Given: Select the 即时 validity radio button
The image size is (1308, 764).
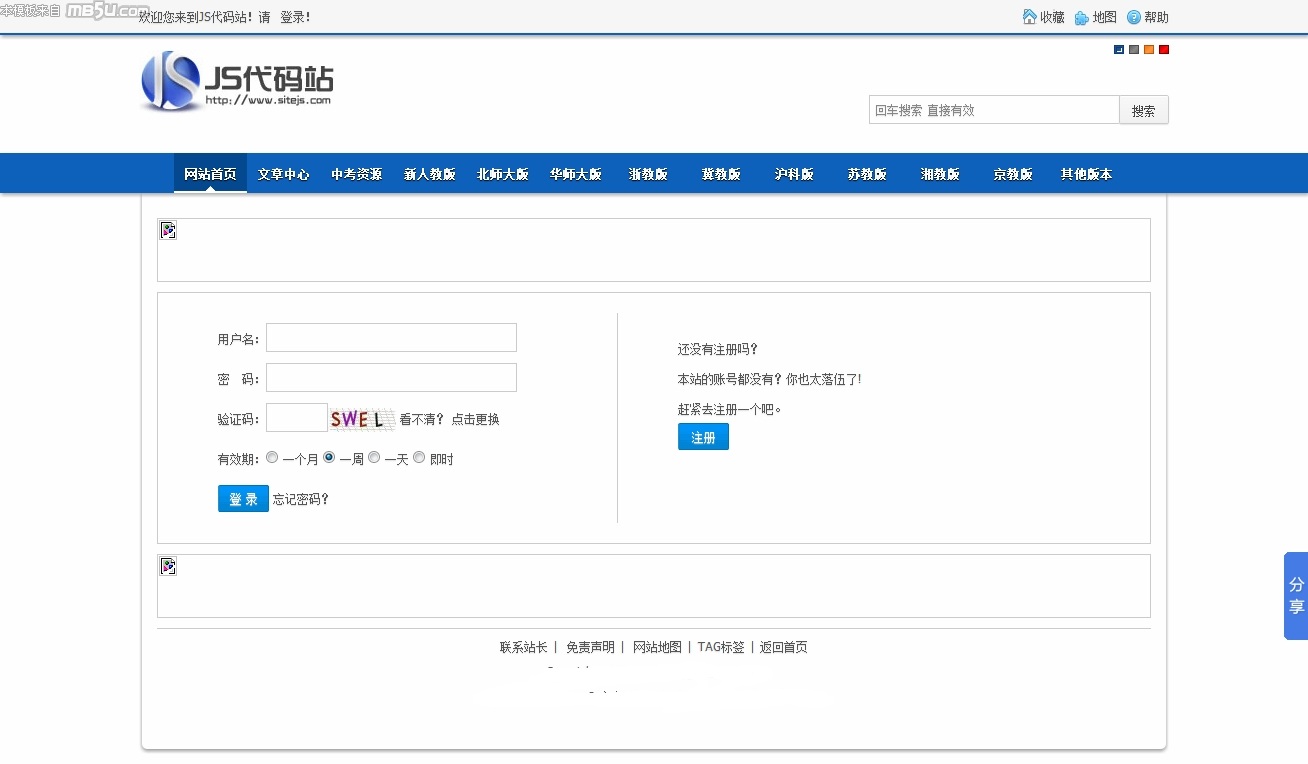Looking at the screenshot, I should 419,458.
